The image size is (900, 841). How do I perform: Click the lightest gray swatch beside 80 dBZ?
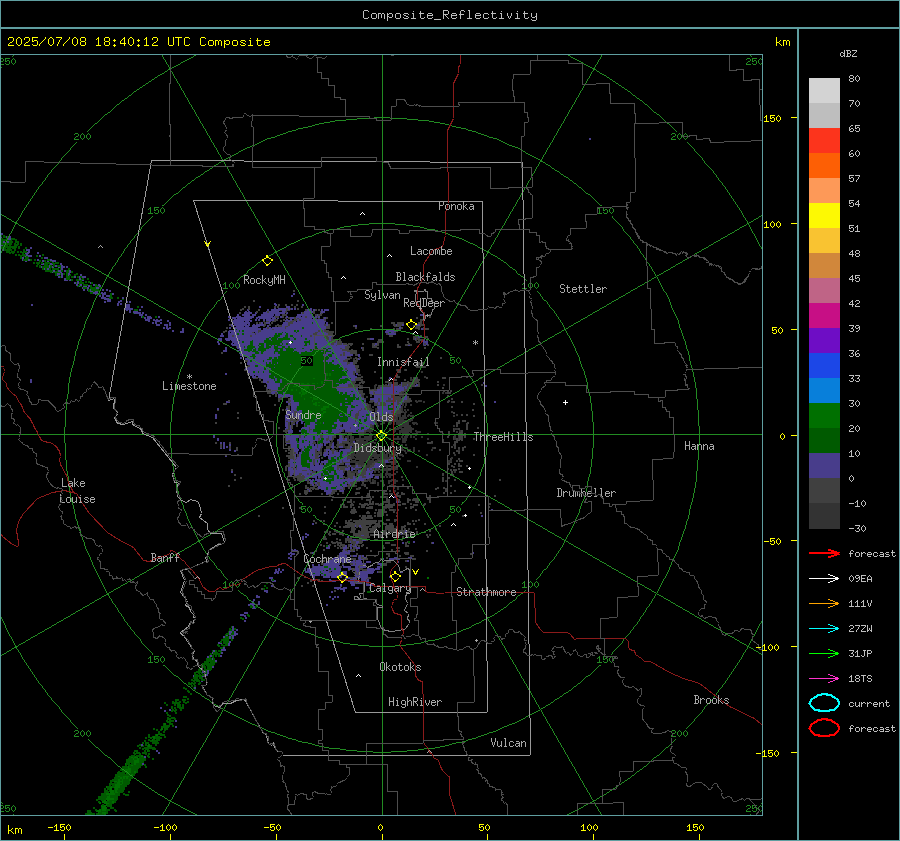pos(824,91)
